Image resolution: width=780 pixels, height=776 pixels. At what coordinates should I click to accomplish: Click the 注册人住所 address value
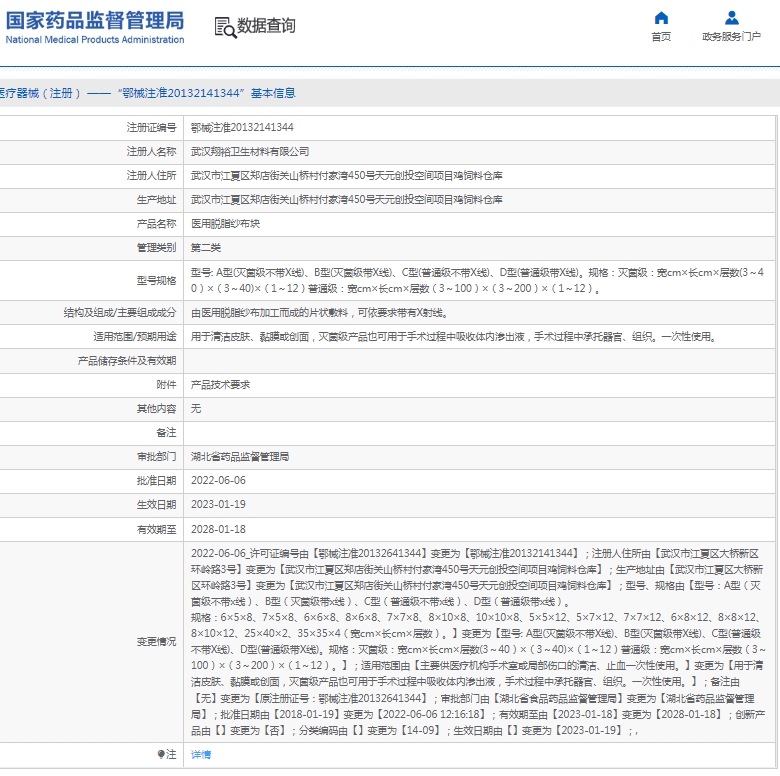347,176
